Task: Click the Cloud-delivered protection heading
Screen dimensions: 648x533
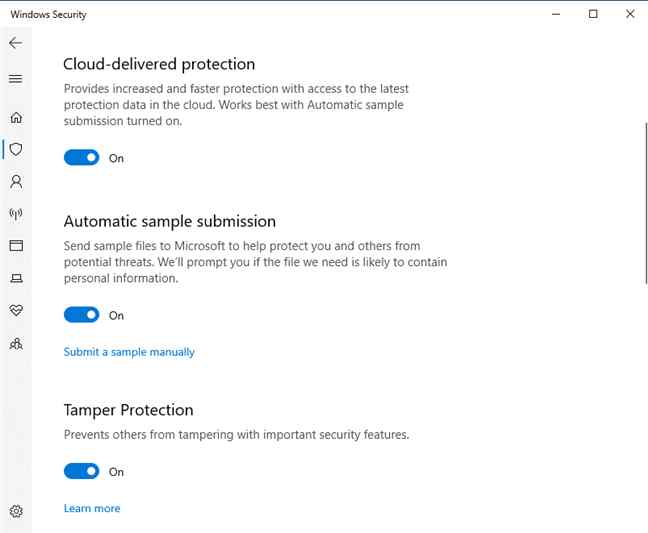Action: pyautogui.click(x=159, y=64)
